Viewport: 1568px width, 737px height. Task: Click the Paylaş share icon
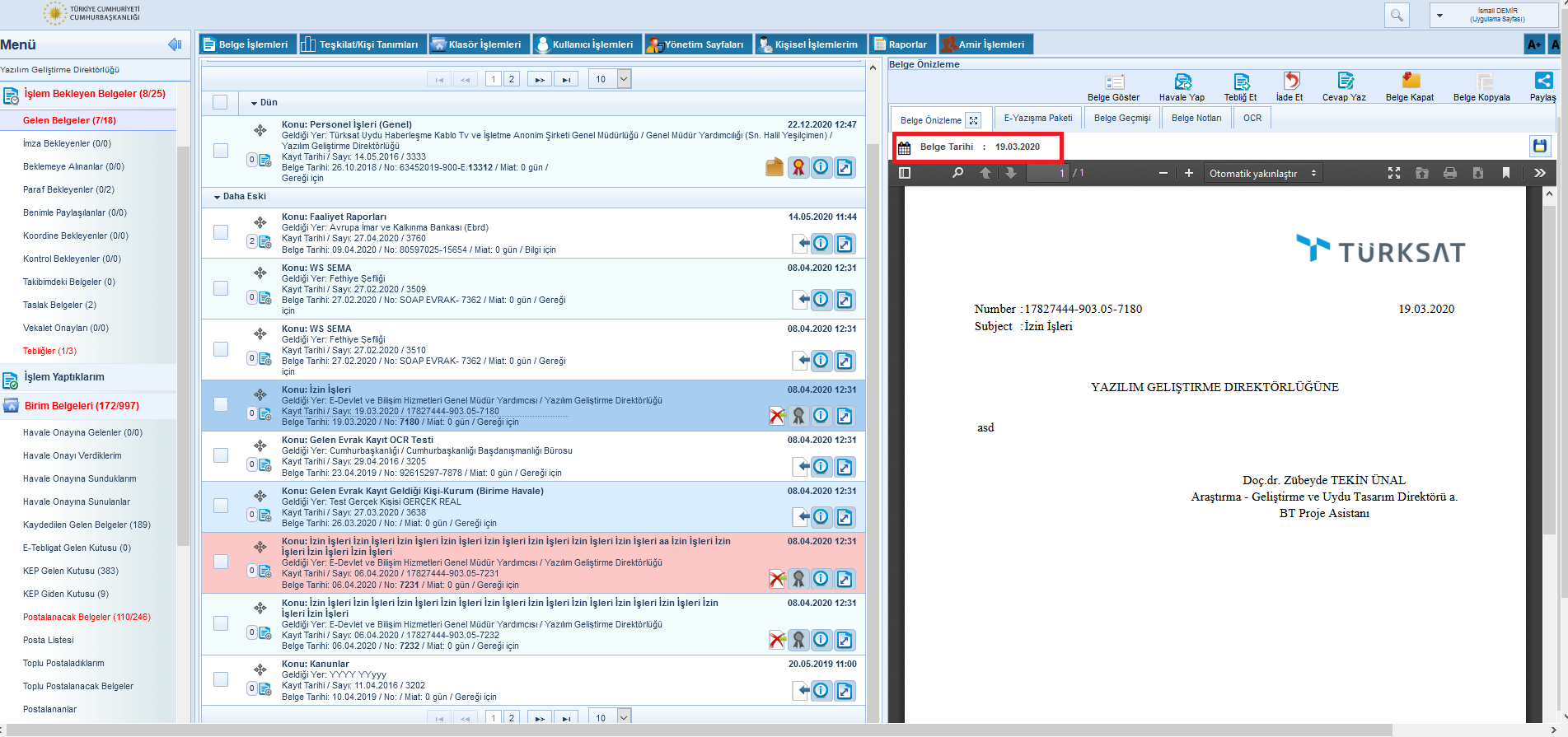tap(1542, 81)
